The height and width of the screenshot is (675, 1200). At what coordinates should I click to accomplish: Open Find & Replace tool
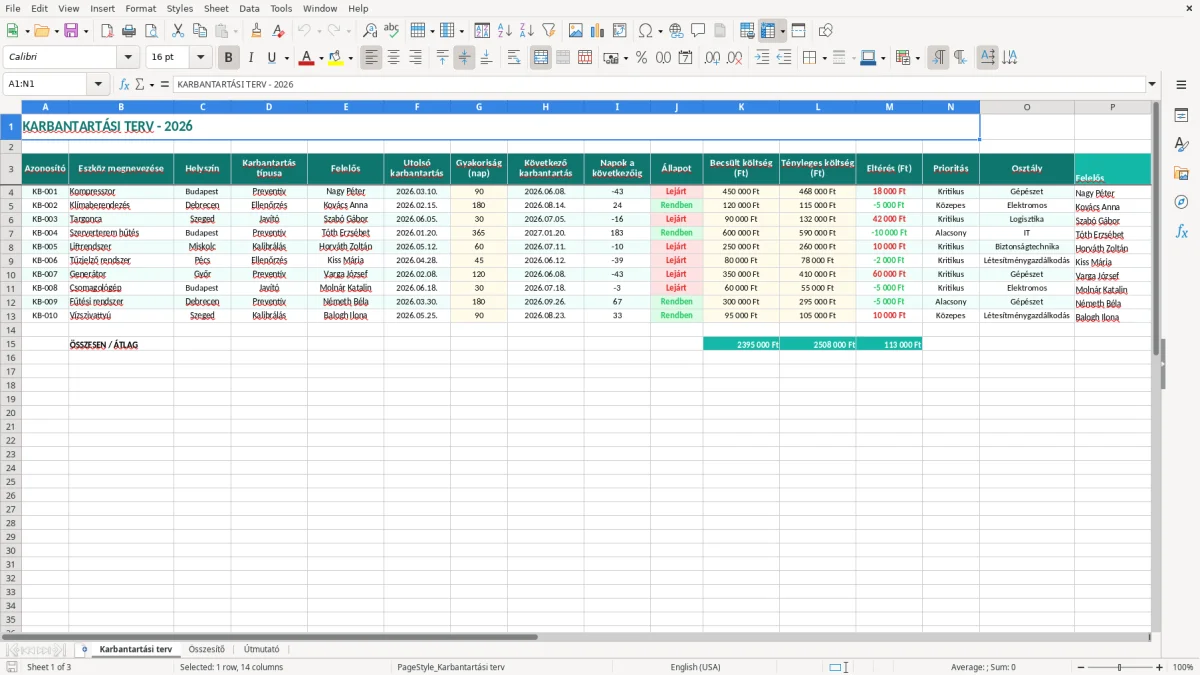370,31
